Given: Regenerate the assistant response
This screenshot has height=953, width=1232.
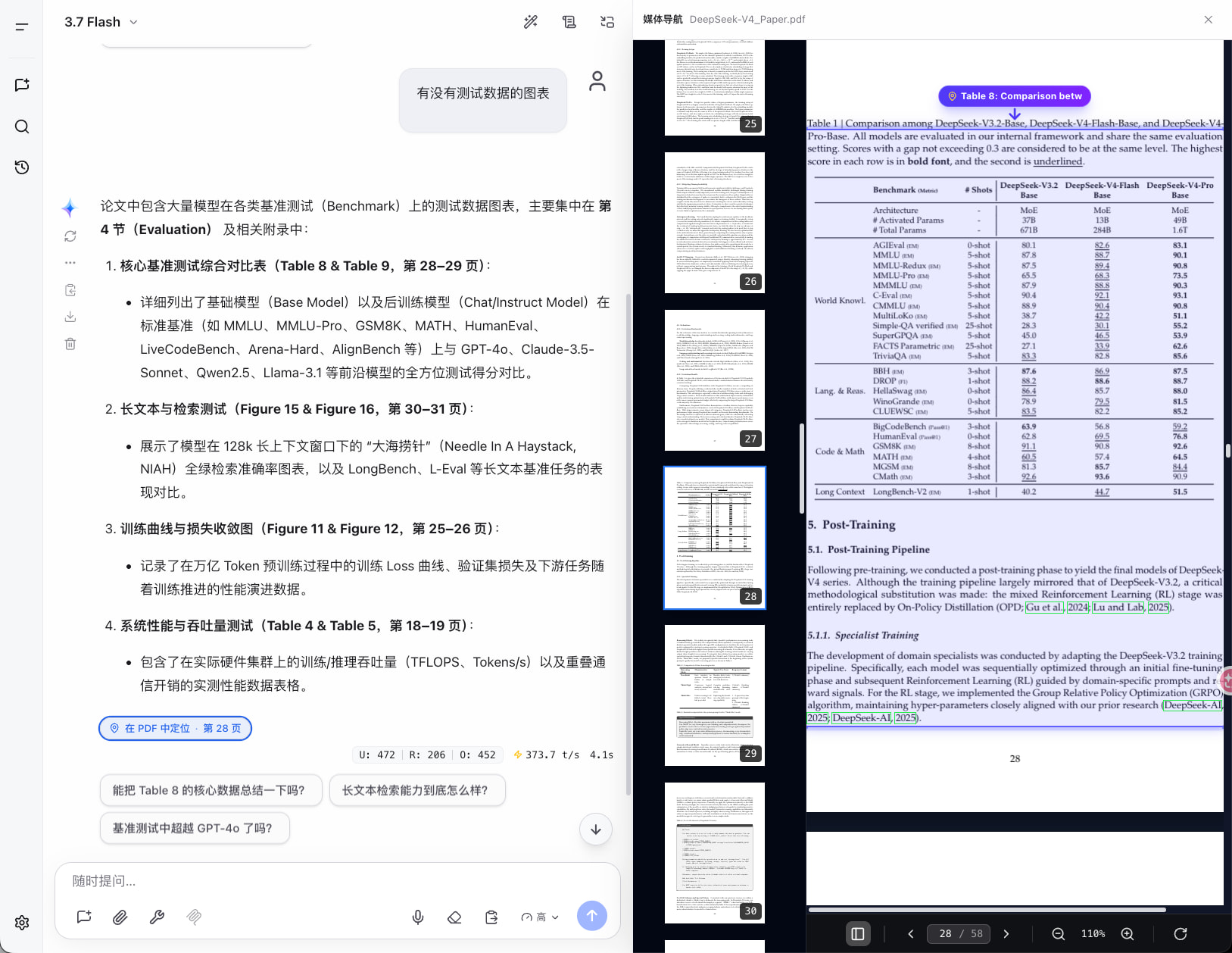Looking at the screenshot, I should pos(70,236).
